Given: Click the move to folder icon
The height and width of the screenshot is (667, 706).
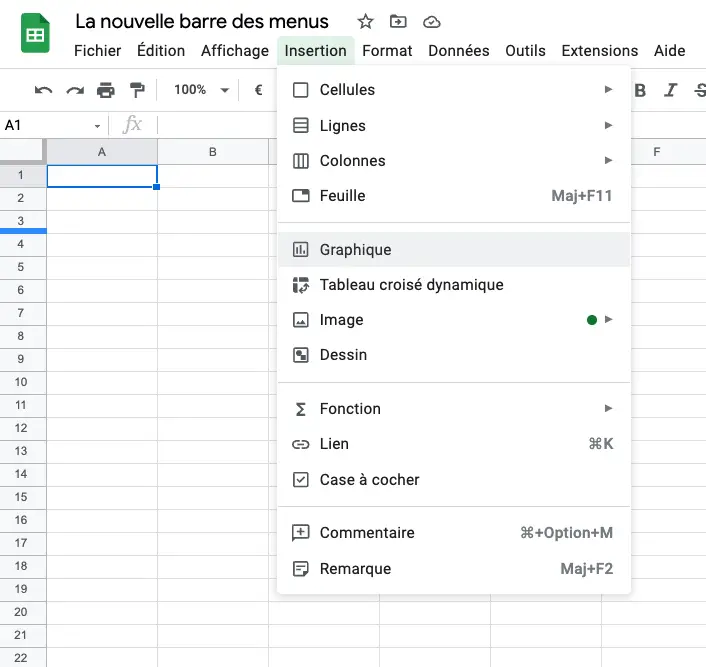Looking at the screenshot, I should (x=398, y=21).
